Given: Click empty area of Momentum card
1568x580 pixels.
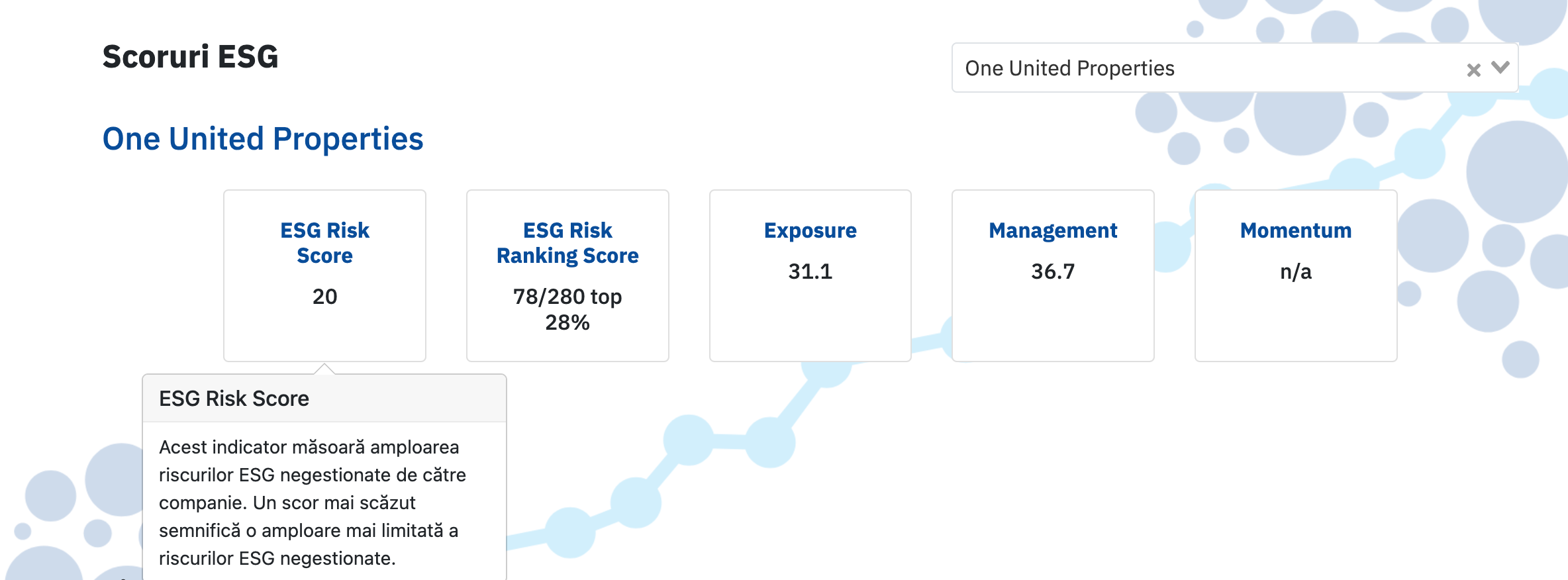Looking at the screenshot, I should (1295, 324).
